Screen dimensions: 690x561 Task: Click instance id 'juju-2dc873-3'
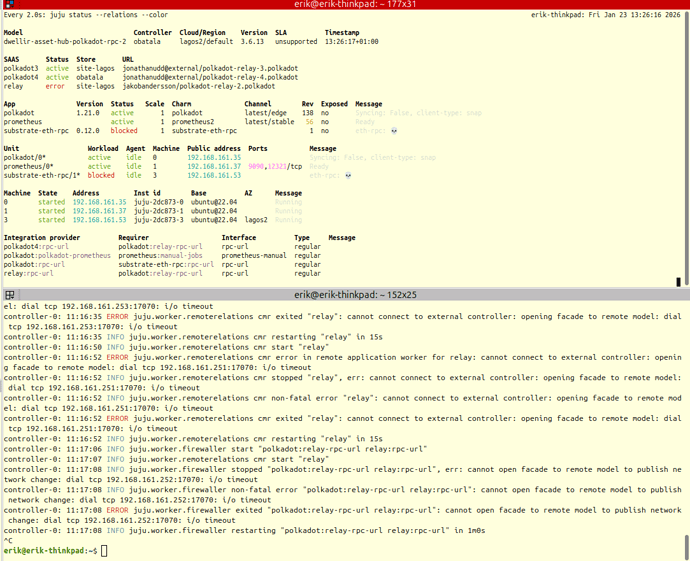tap(158, 220)
